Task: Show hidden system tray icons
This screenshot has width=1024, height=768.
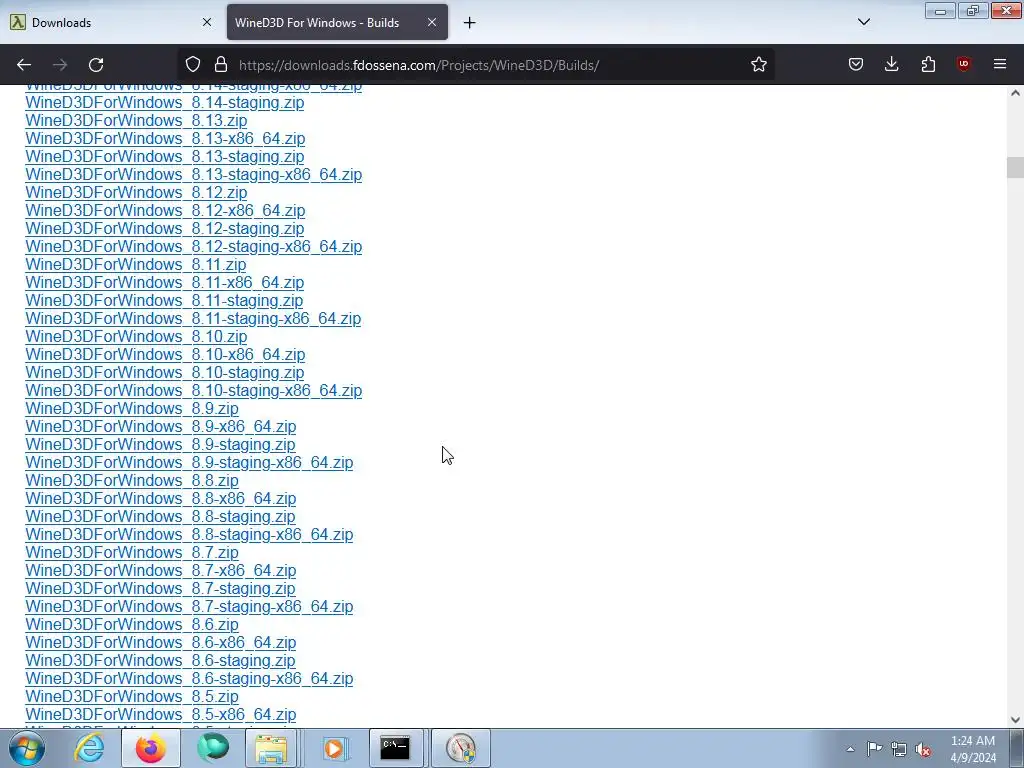Action: [850, 749]
